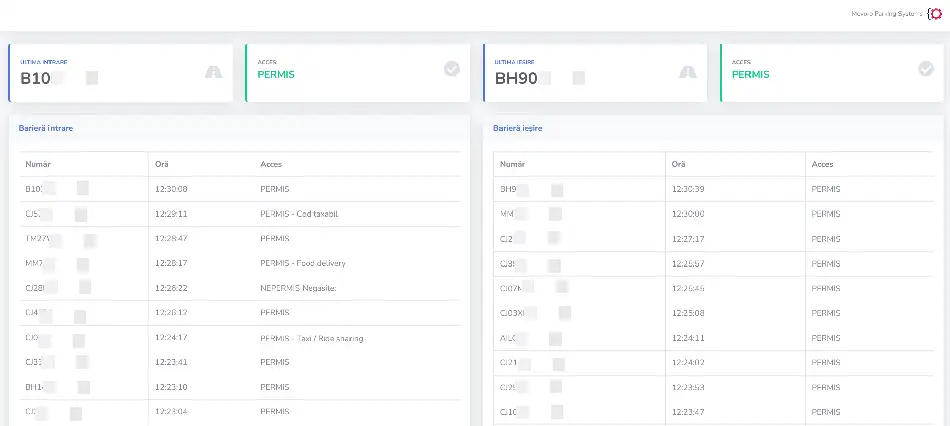Viewport: 950px width, 426px height.
Task: Click the road icon in Ultima Ieșire card
Action: tap(687, 71)
